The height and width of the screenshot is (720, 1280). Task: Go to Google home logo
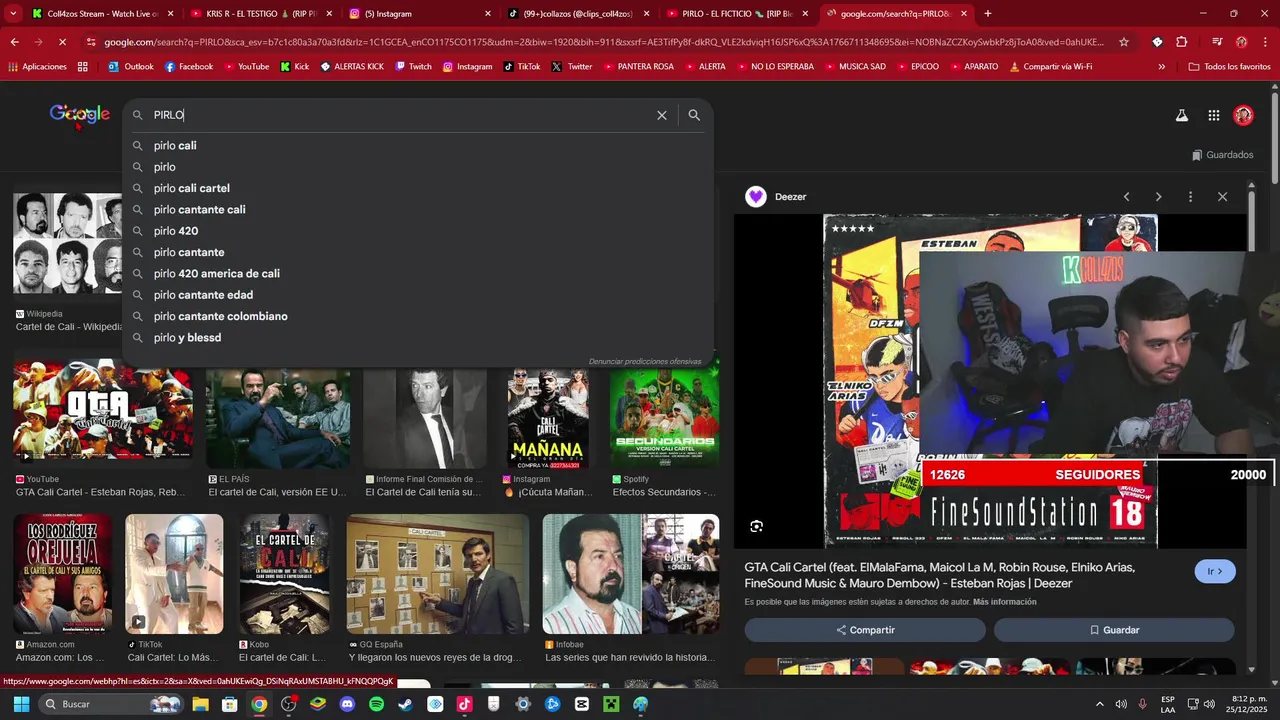pyautogui.click(x=80, y=115)
